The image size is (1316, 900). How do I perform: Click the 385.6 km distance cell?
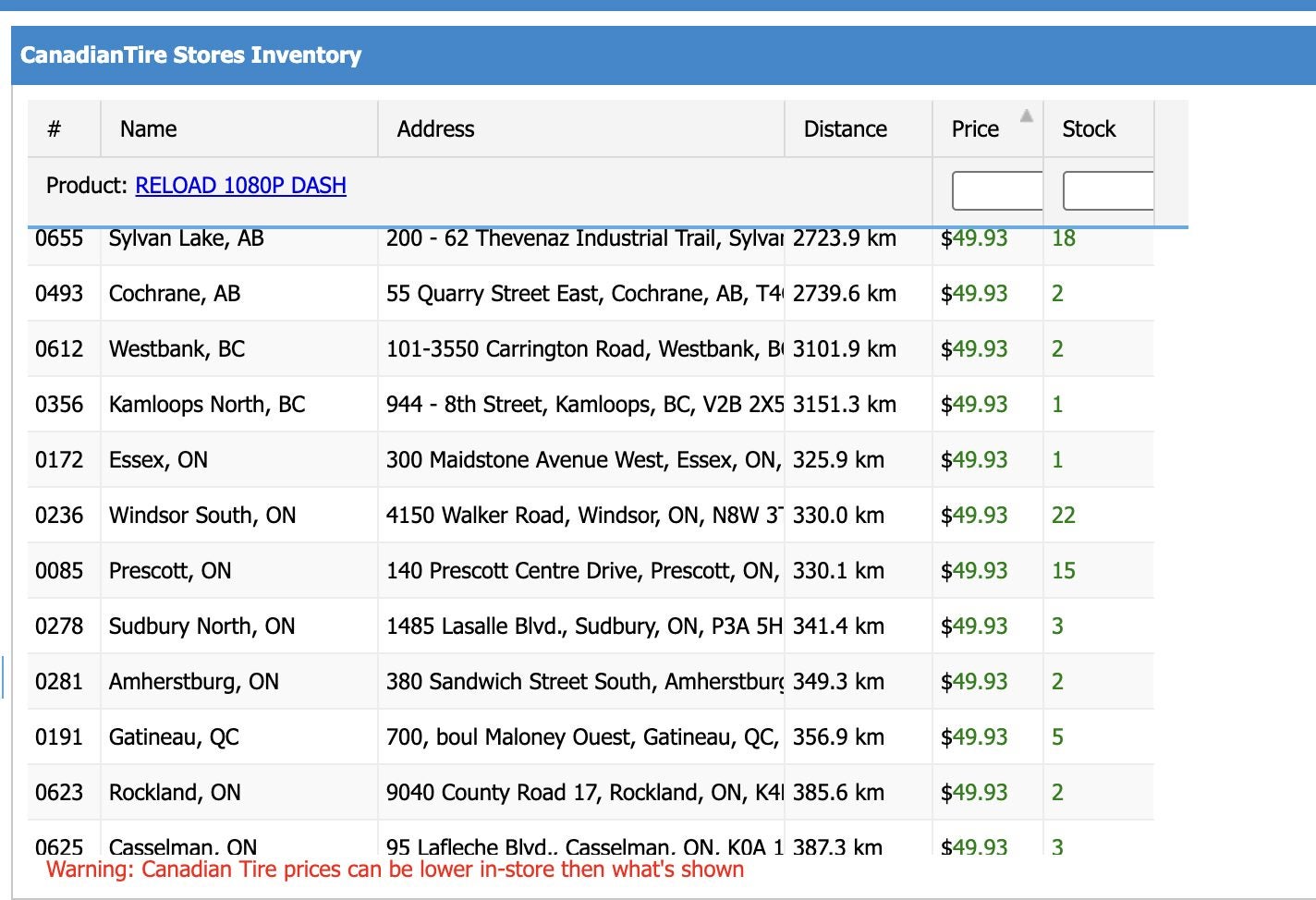tap(838, 793)
